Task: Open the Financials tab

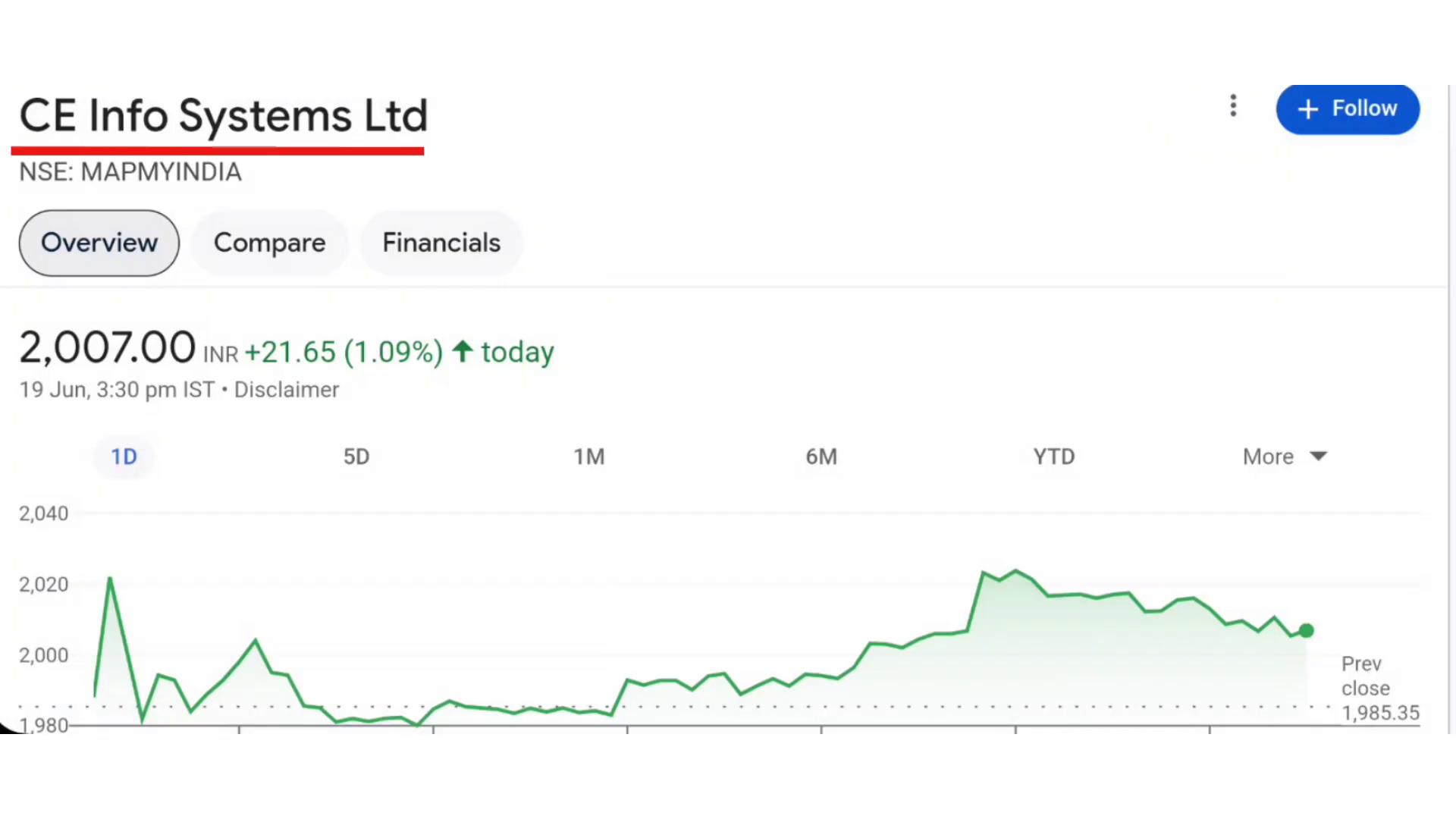Action: [441, 243]
